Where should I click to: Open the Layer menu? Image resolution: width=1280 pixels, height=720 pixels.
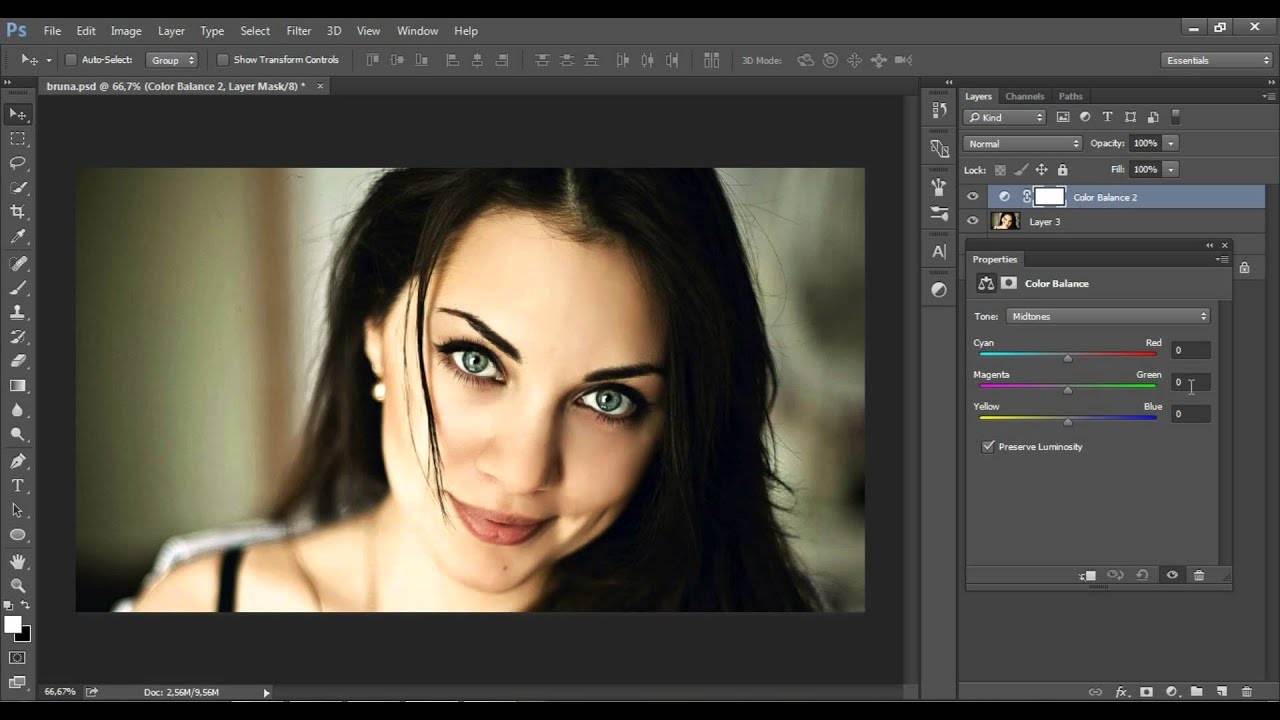click(171, 31)
